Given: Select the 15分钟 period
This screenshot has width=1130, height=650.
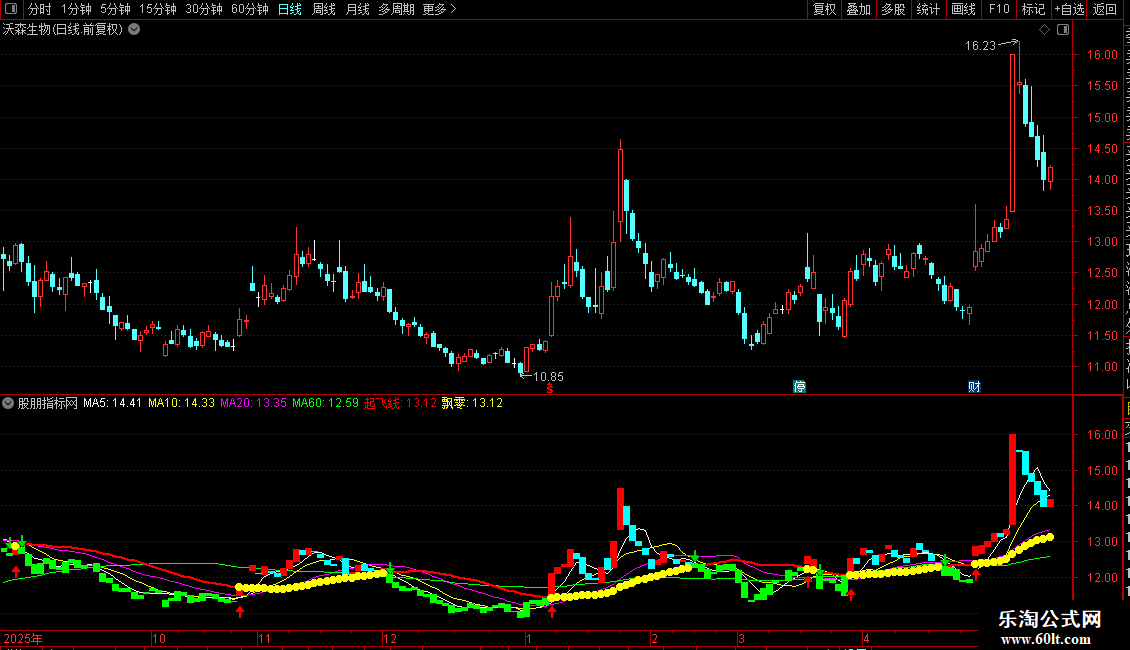Looking at the screenshot, I should [158, 9].
